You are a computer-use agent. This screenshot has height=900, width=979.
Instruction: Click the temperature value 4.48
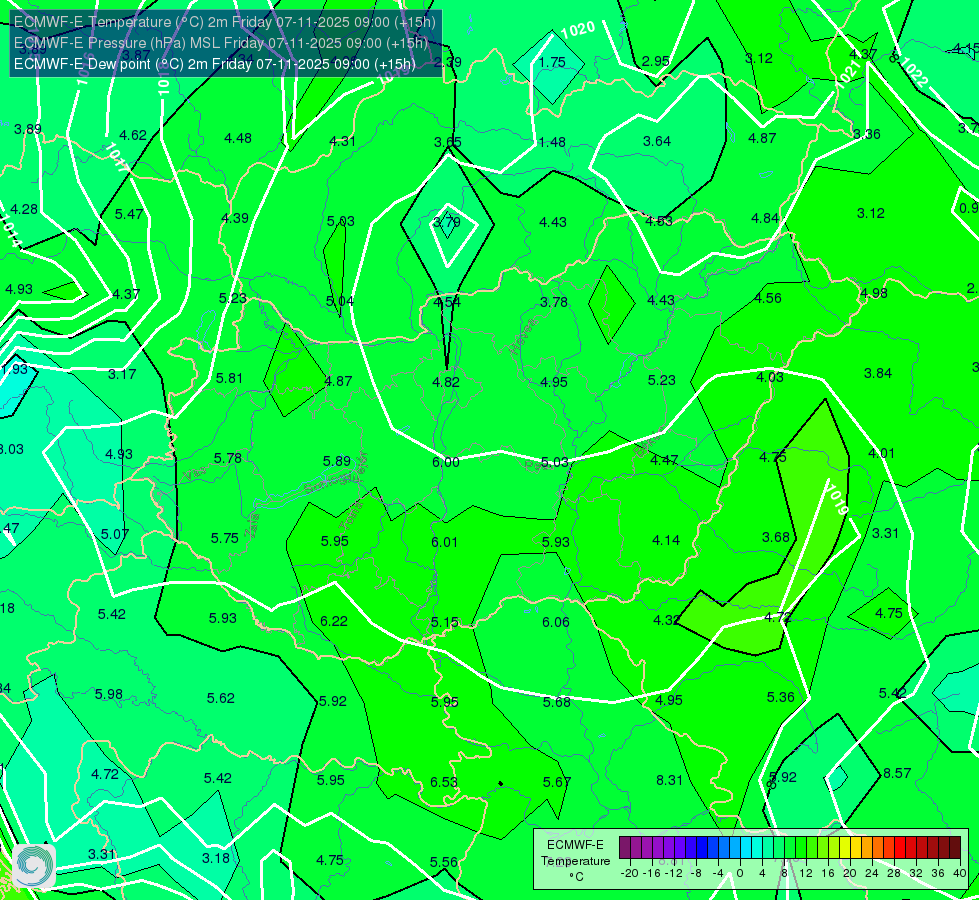tap(238, 138)
